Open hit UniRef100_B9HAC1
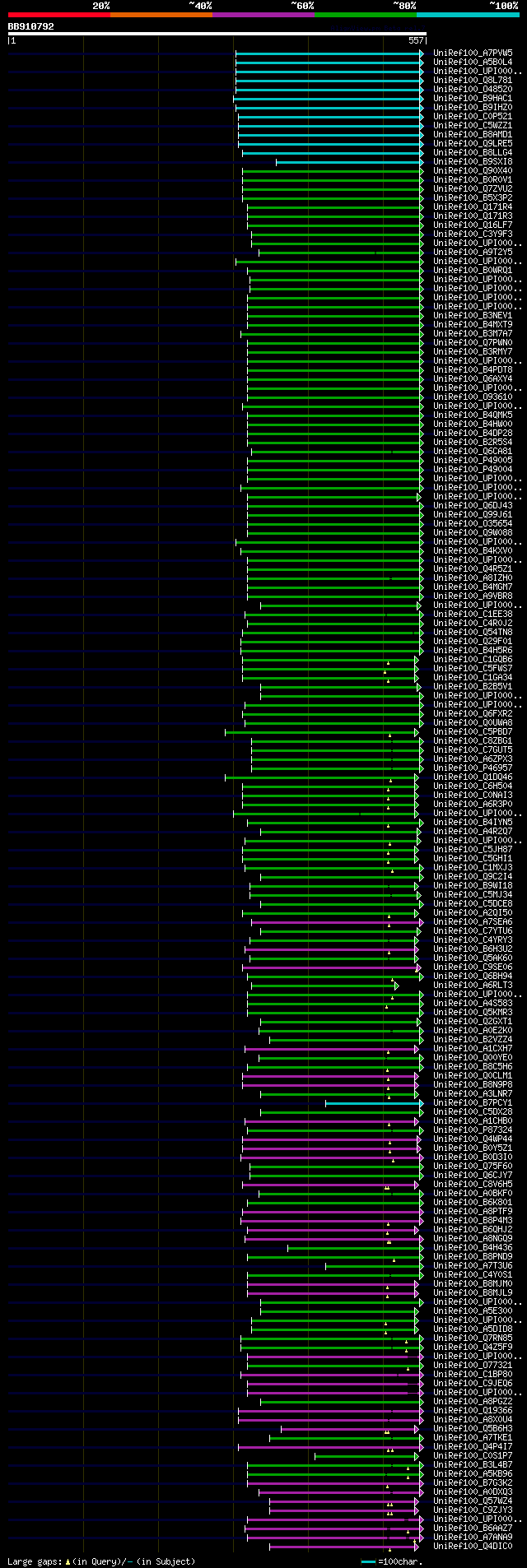Screen dimensions: 527x1568 [x=473, y=98]
